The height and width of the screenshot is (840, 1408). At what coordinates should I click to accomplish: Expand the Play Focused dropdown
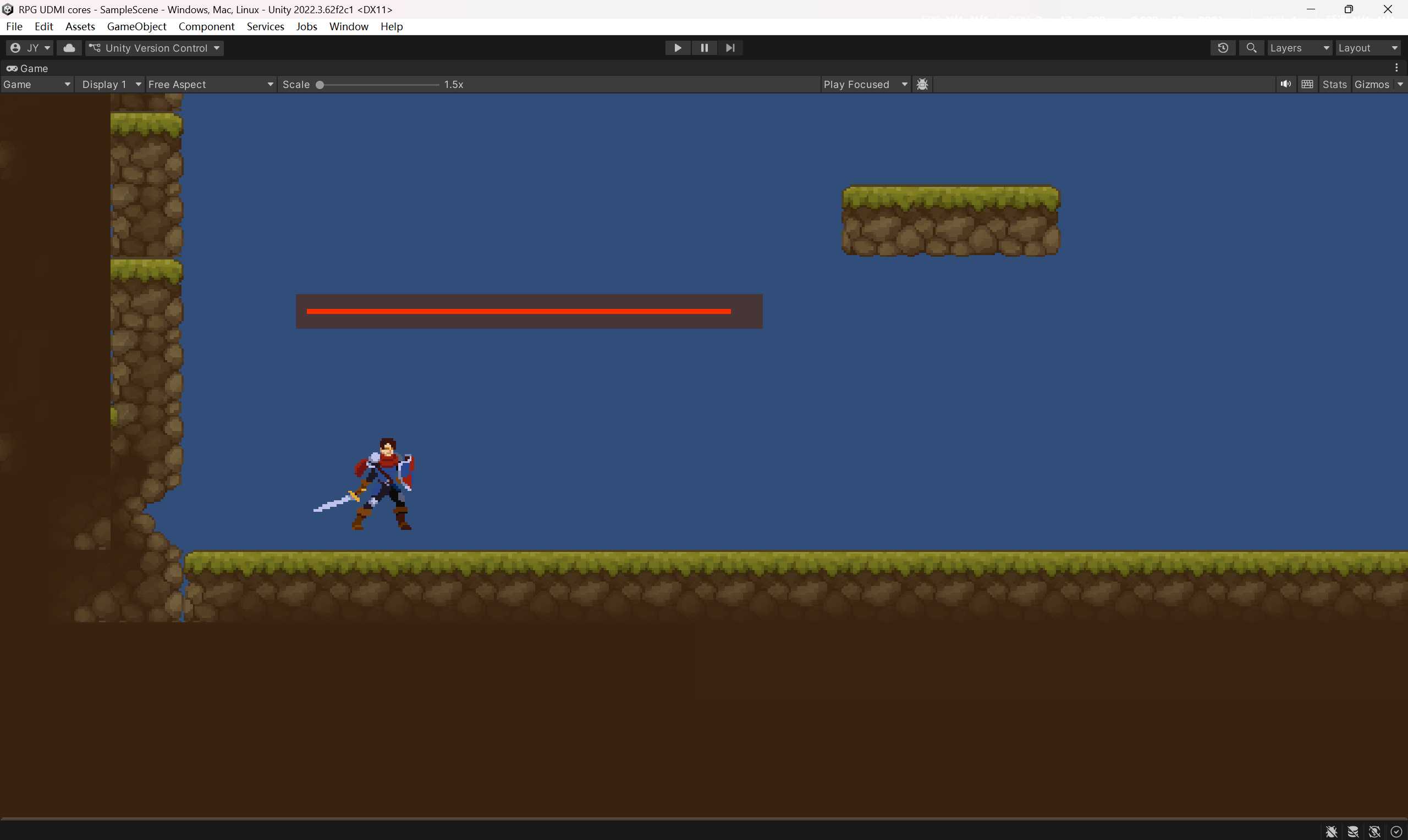tap(865, 84)
